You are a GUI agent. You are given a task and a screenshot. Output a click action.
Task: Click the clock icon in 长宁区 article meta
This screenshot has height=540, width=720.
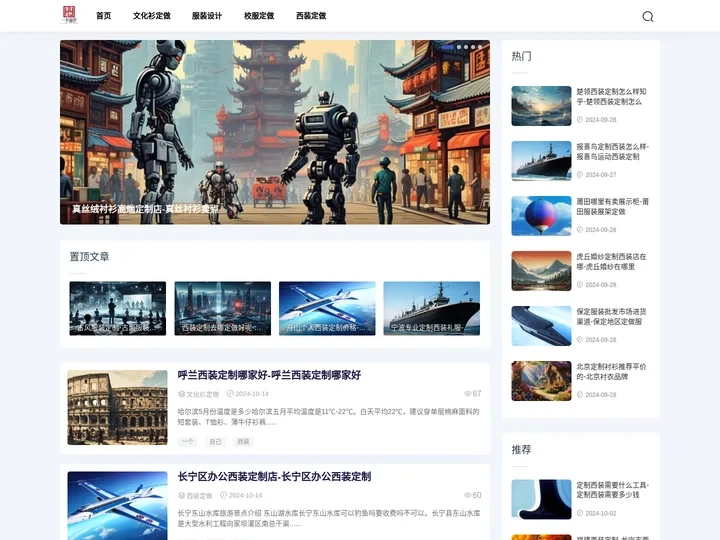click(224, 495)
